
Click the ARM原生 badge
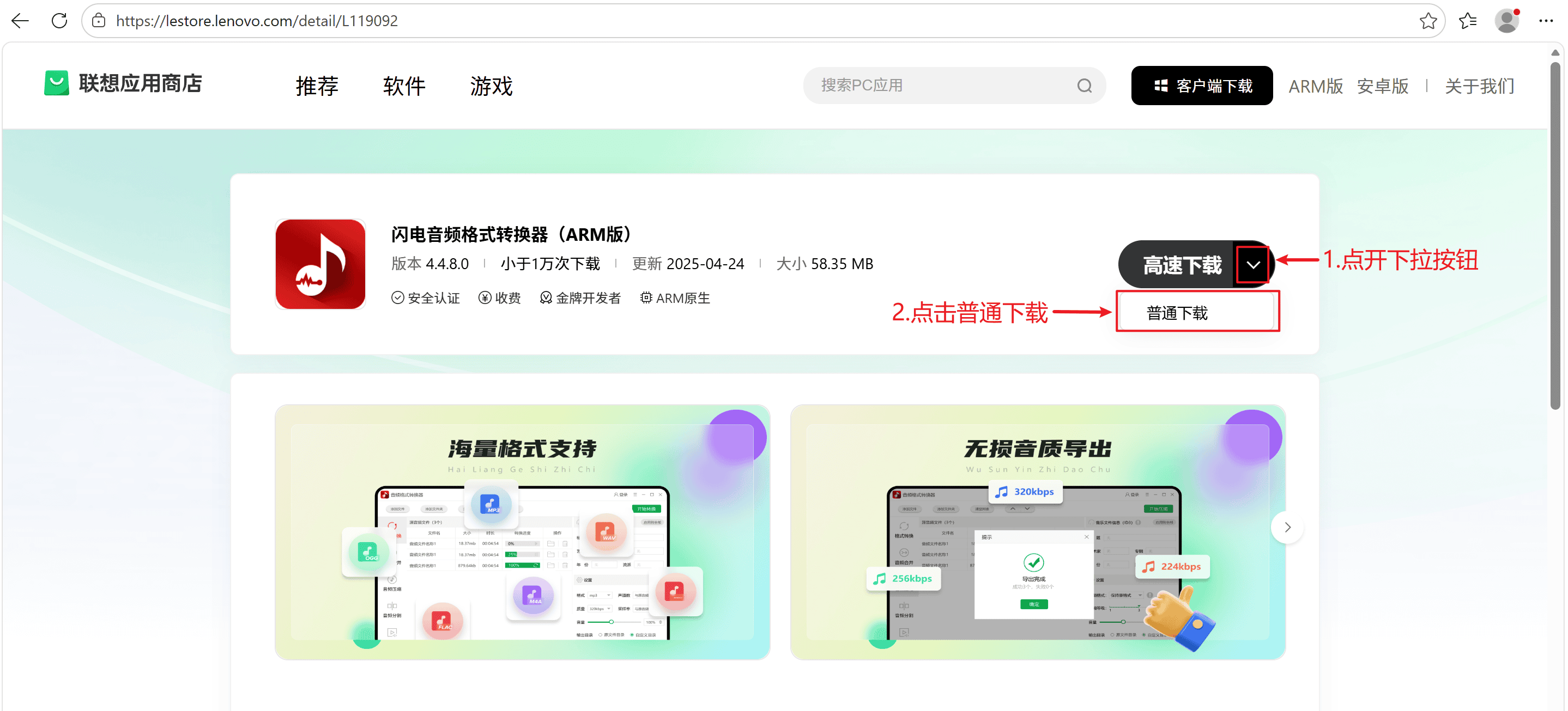675,297
